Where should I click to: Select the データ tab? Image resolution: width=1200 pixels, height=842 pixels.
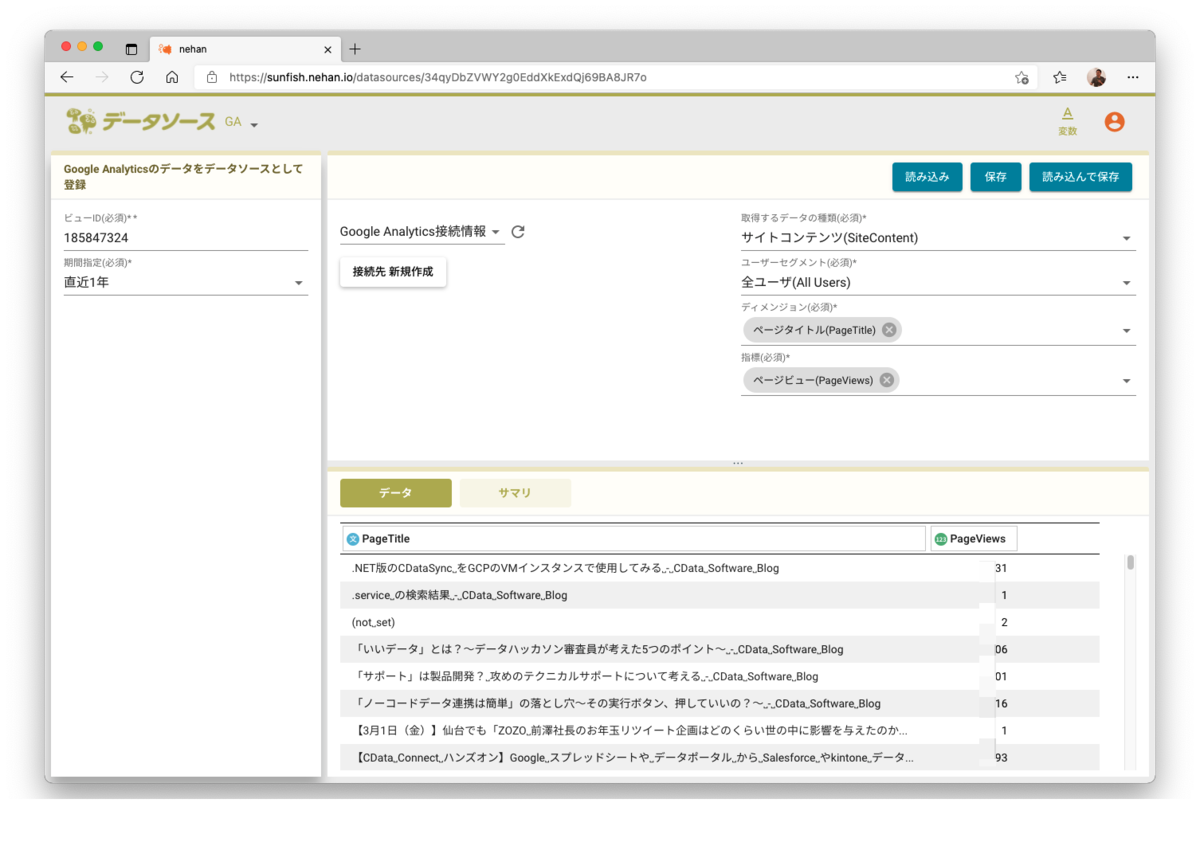point(396,492)
